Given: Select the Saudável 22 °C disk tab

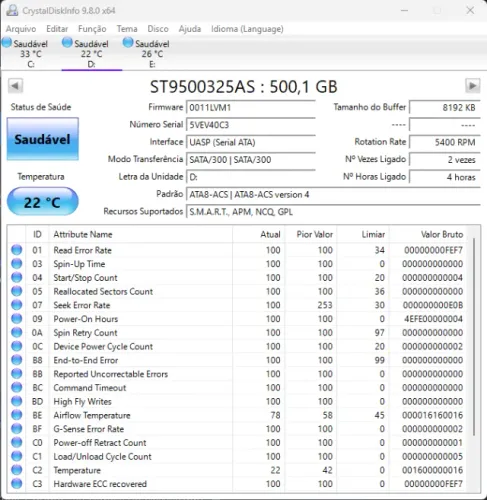Looking at the screenshot, I should [x=92, y=53].
